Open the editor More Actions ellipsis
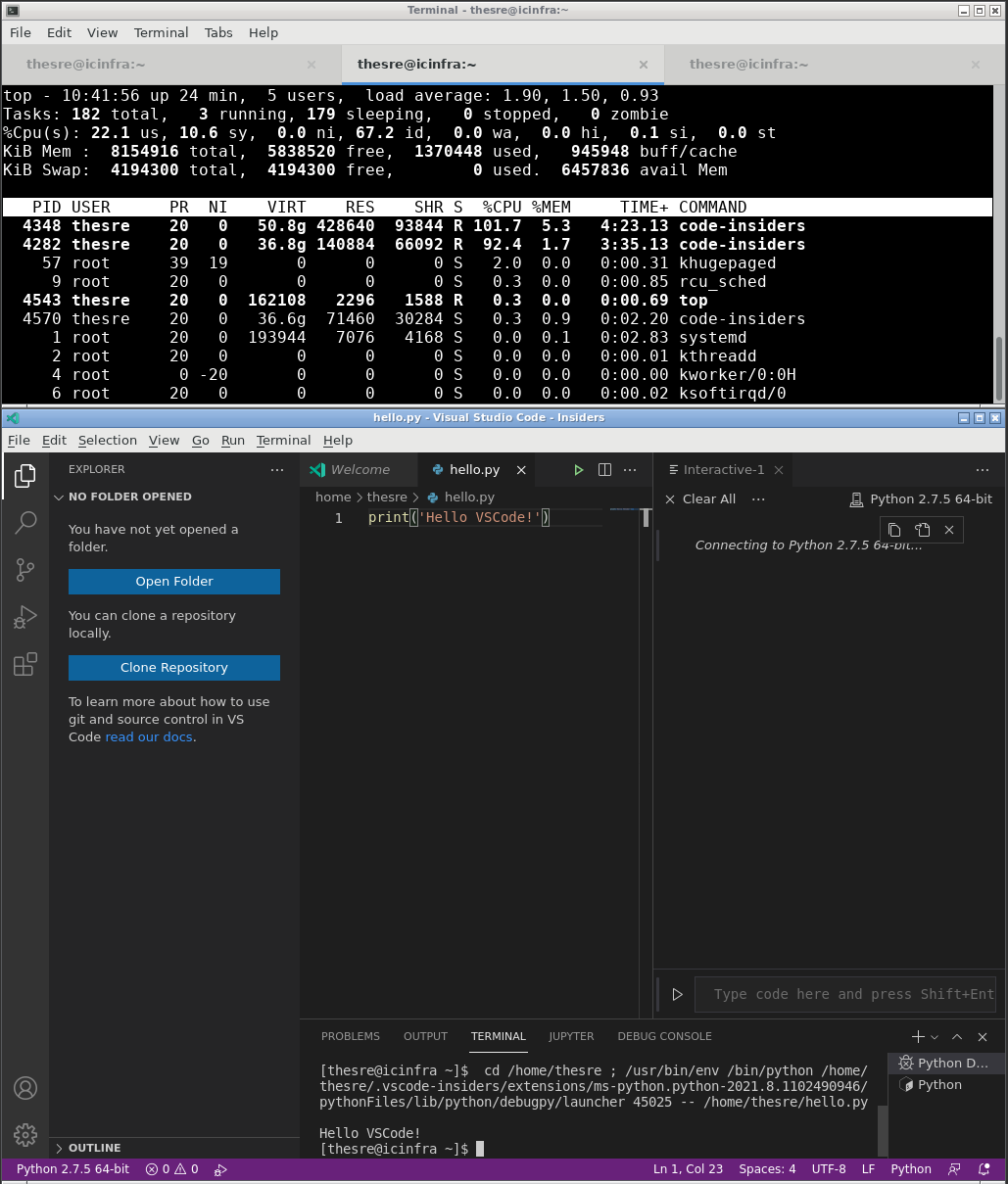This screenshot has width=1008, height=1184. [x=630, y=470]
